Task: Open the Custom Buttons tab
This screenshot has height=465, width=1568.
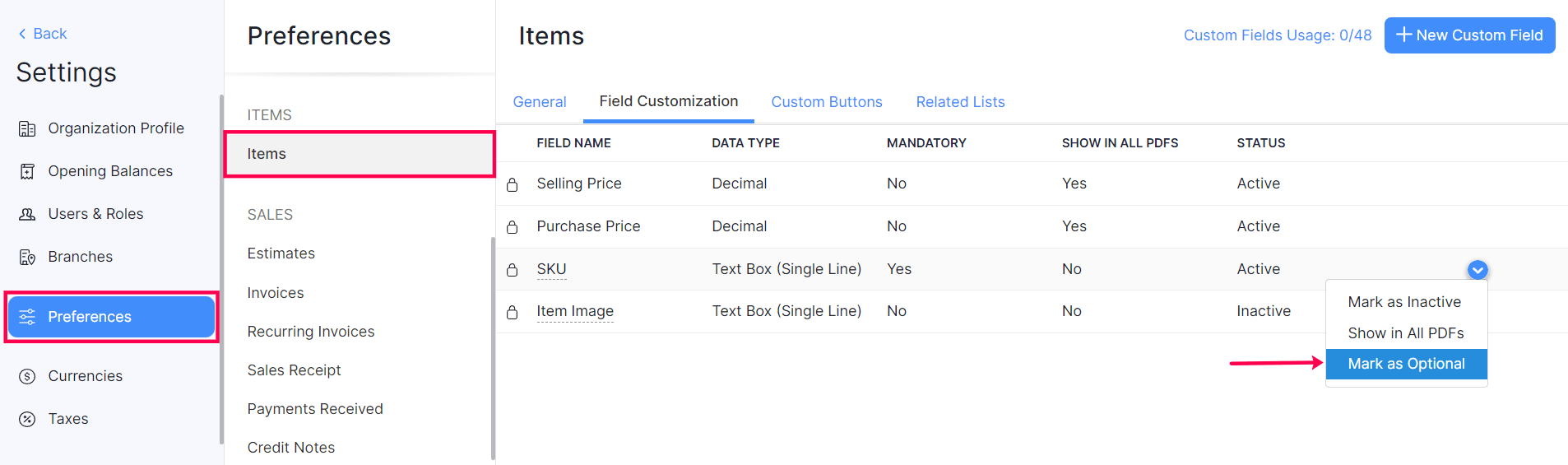Action: pos(827,102)
